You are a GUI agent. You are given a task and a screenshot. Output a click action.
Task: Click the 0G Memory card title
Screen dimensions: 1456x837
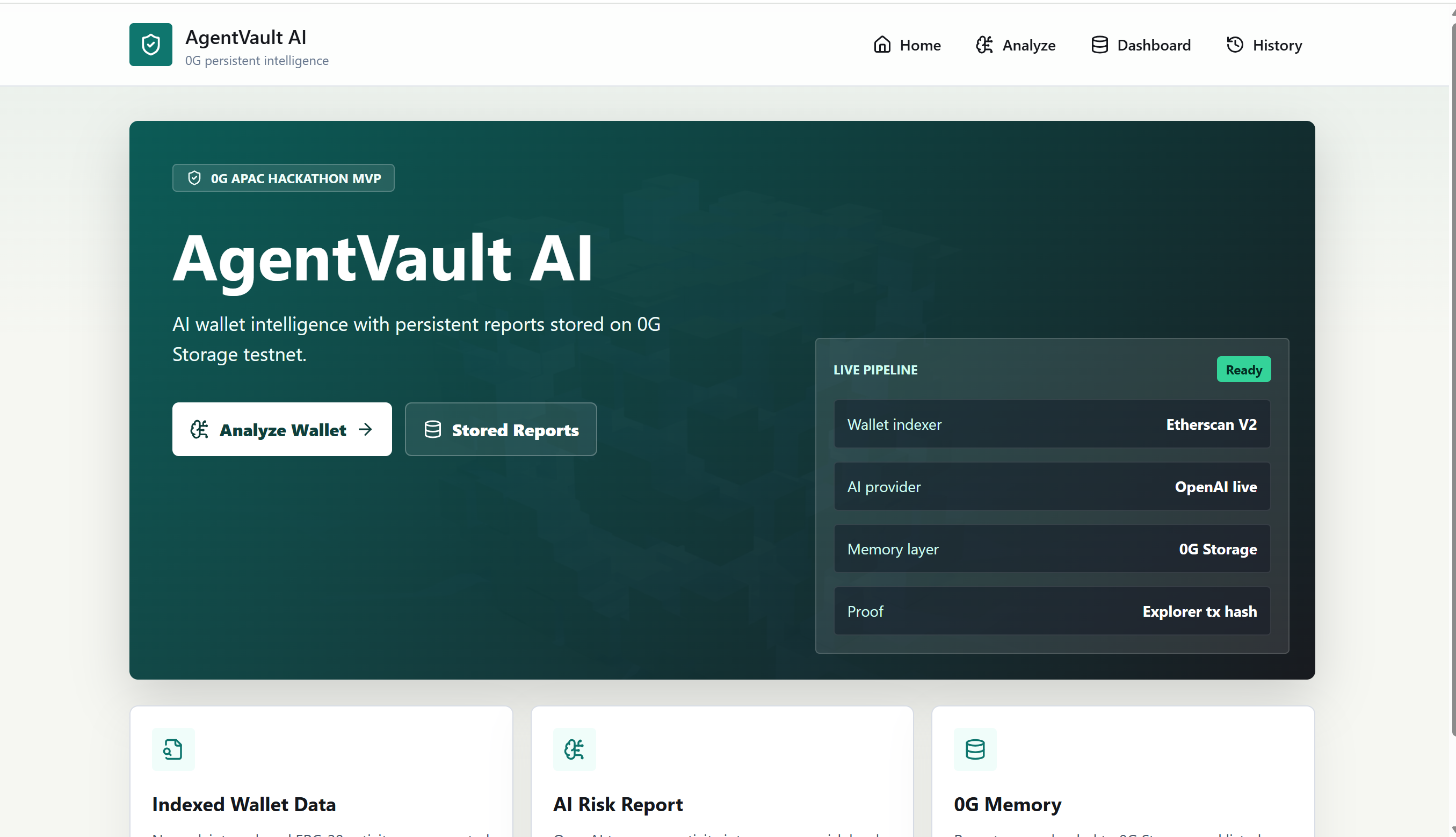[1007, 804]
